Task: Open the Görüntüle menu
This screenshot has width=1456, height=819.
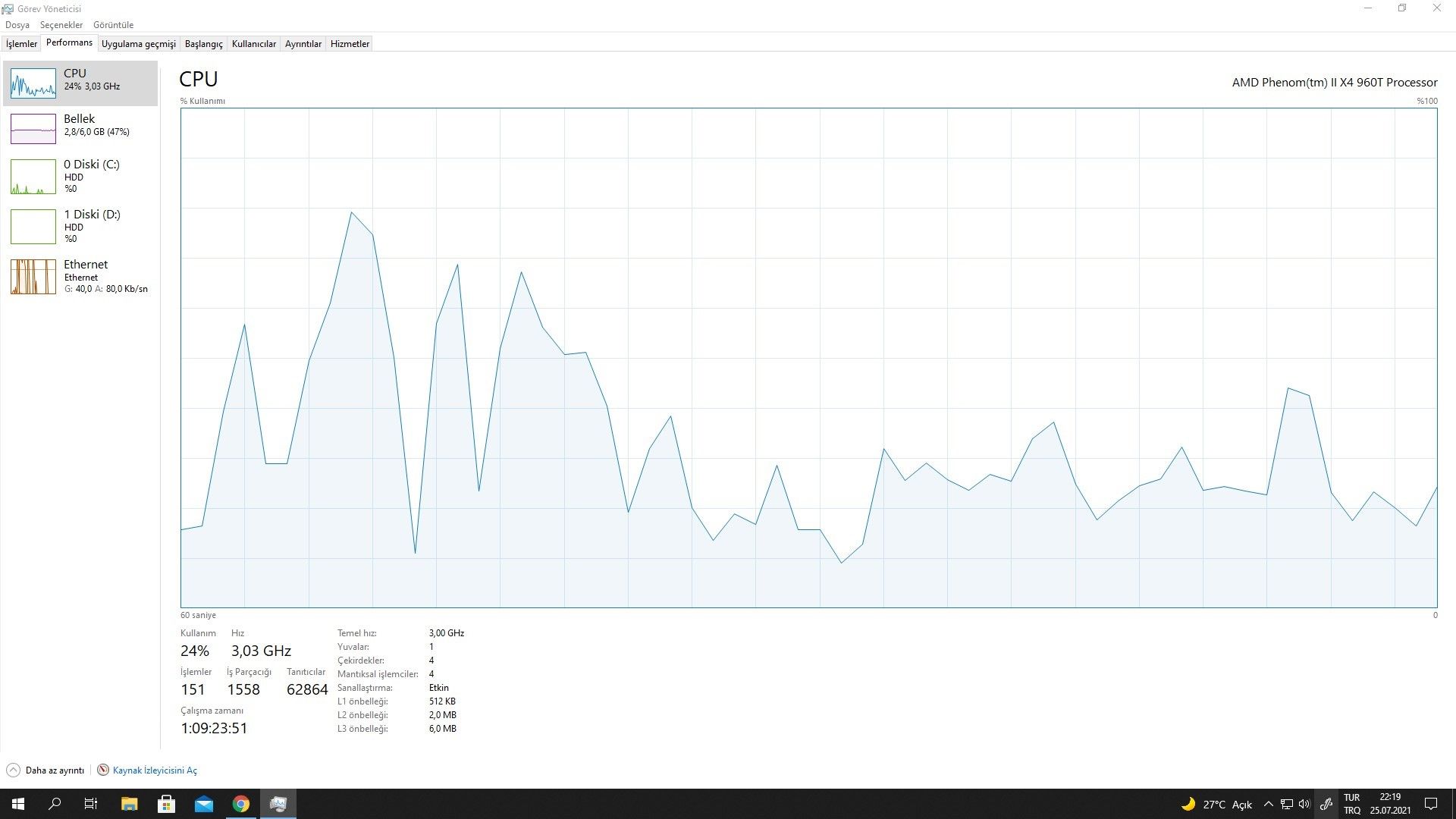Action: [113, 25]
